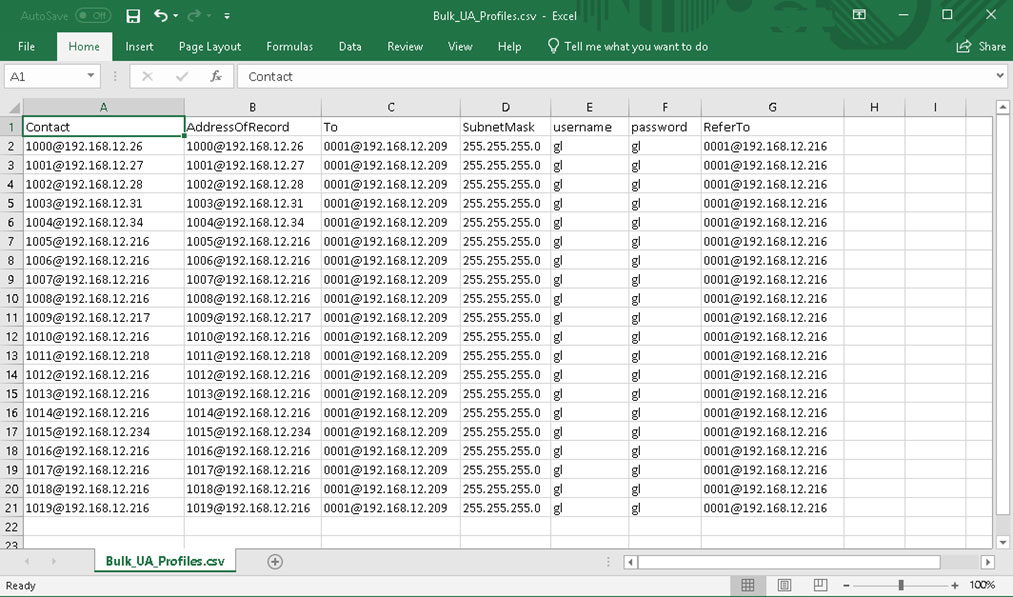Click the Cancel X icon in formula bar
Screen dimensions: 1013x597
[147, 77]
